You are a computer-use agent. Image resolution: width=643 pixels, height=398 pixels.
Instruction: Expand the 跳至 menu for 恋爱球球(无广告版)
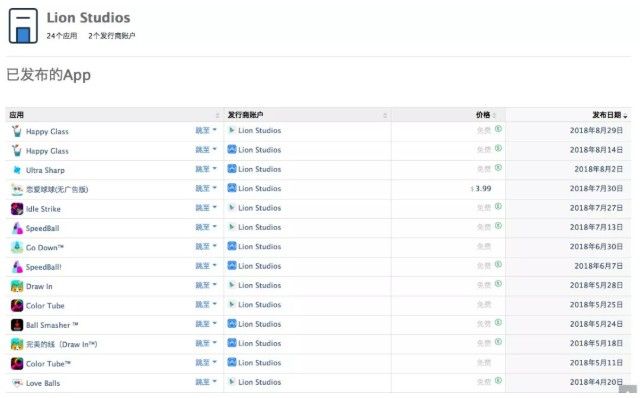[206, 188]
